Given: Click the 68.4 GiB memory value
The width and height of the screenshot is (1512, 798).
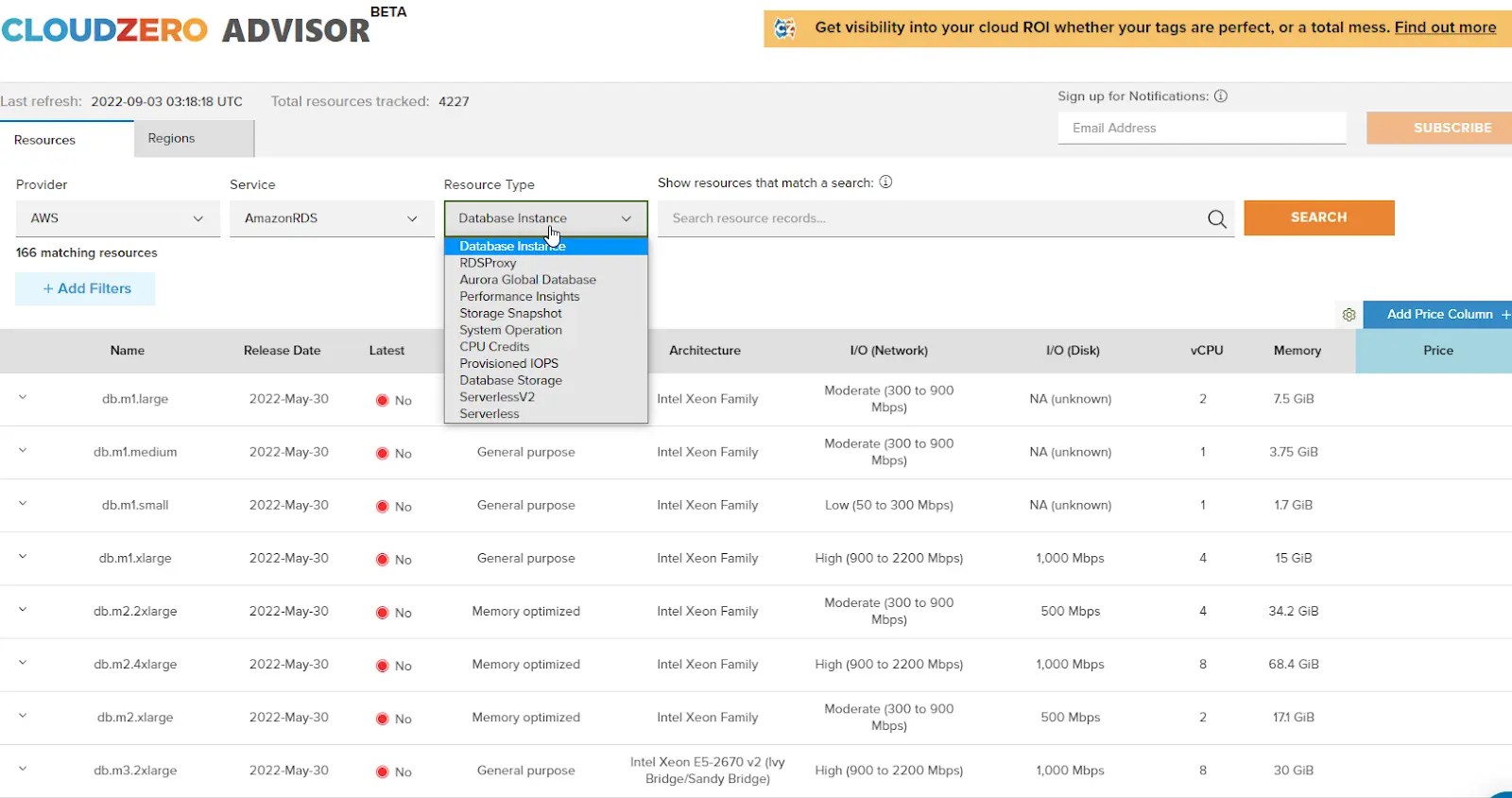Looking at the screenshot, I should click(1294, 665).
